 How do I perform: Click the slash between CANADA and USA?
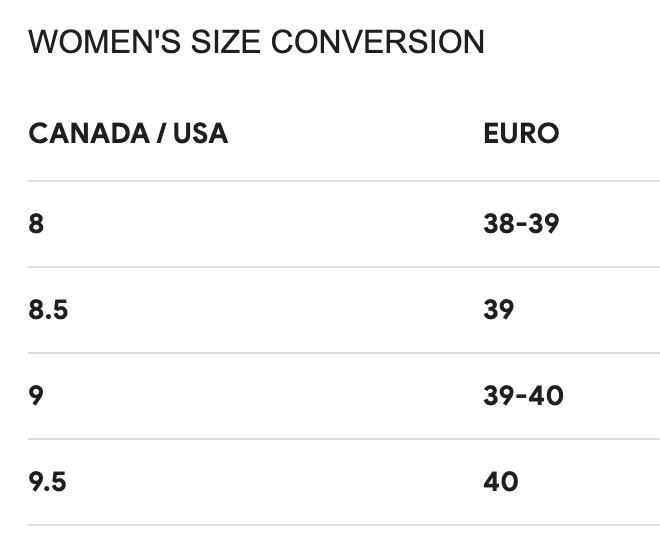(x=159, y=133)
